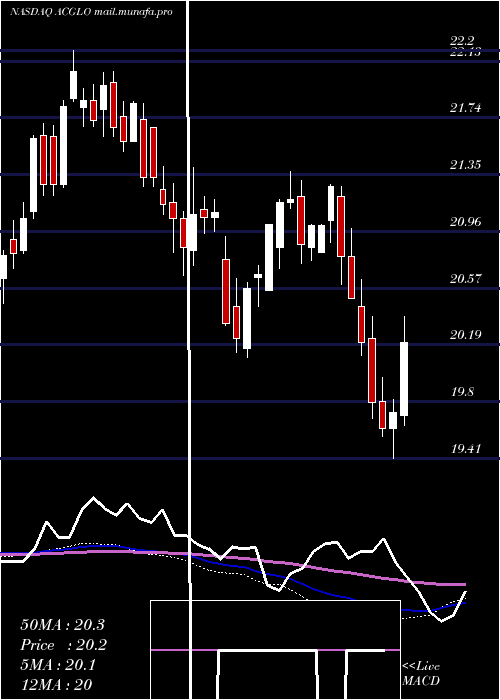The height and width of the screenshot is (700, 500).
Task: Click the 20.96 price level label
Action: pos(466,221)
